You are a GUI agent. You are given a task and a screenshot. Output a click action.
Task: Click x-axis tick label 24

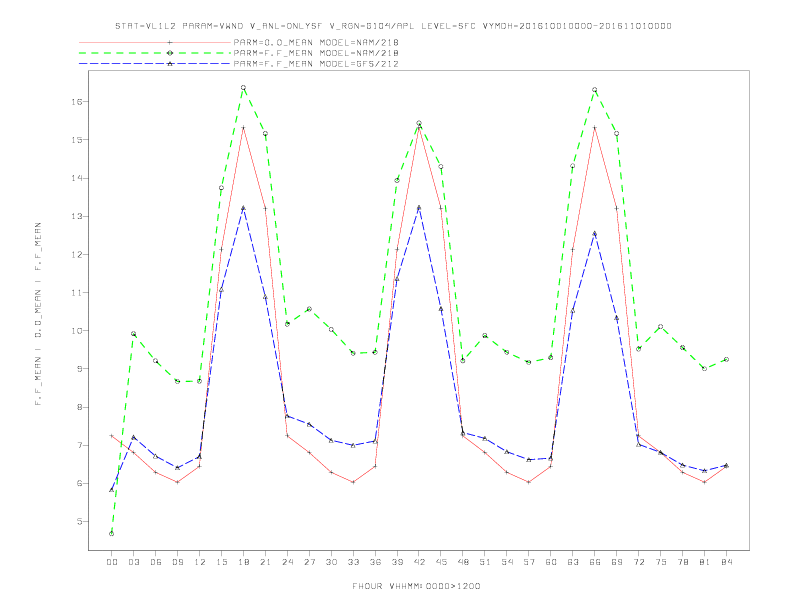click(x=287, y=562)
